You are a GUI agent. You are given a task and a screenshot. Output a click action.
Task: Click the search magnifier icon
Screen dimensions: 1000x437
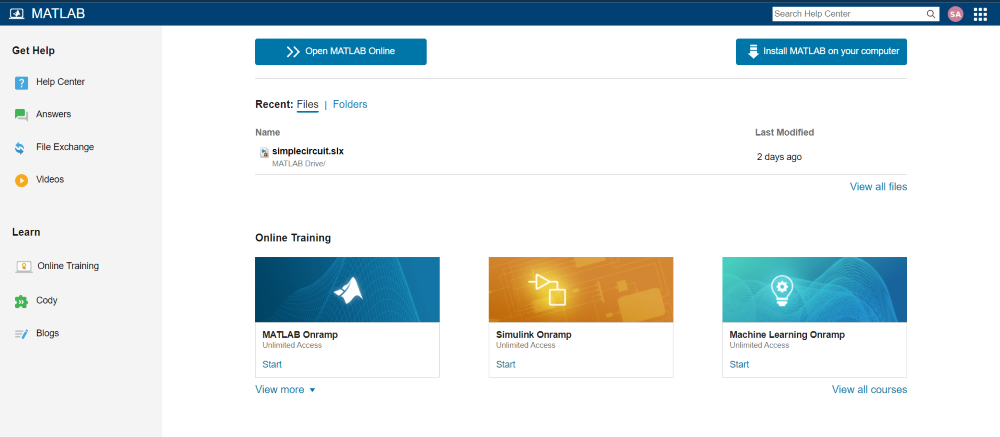point(930,14)
